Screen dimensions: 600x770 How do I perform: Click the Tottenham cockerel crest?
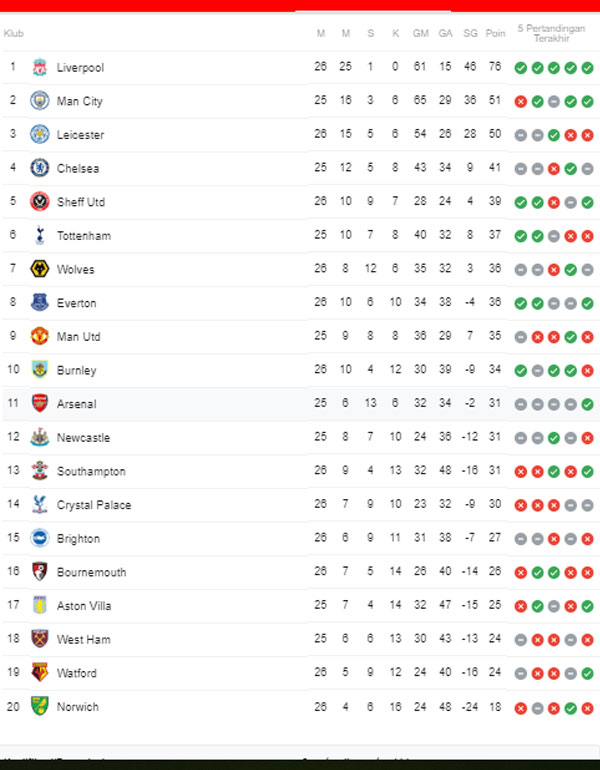40,236
